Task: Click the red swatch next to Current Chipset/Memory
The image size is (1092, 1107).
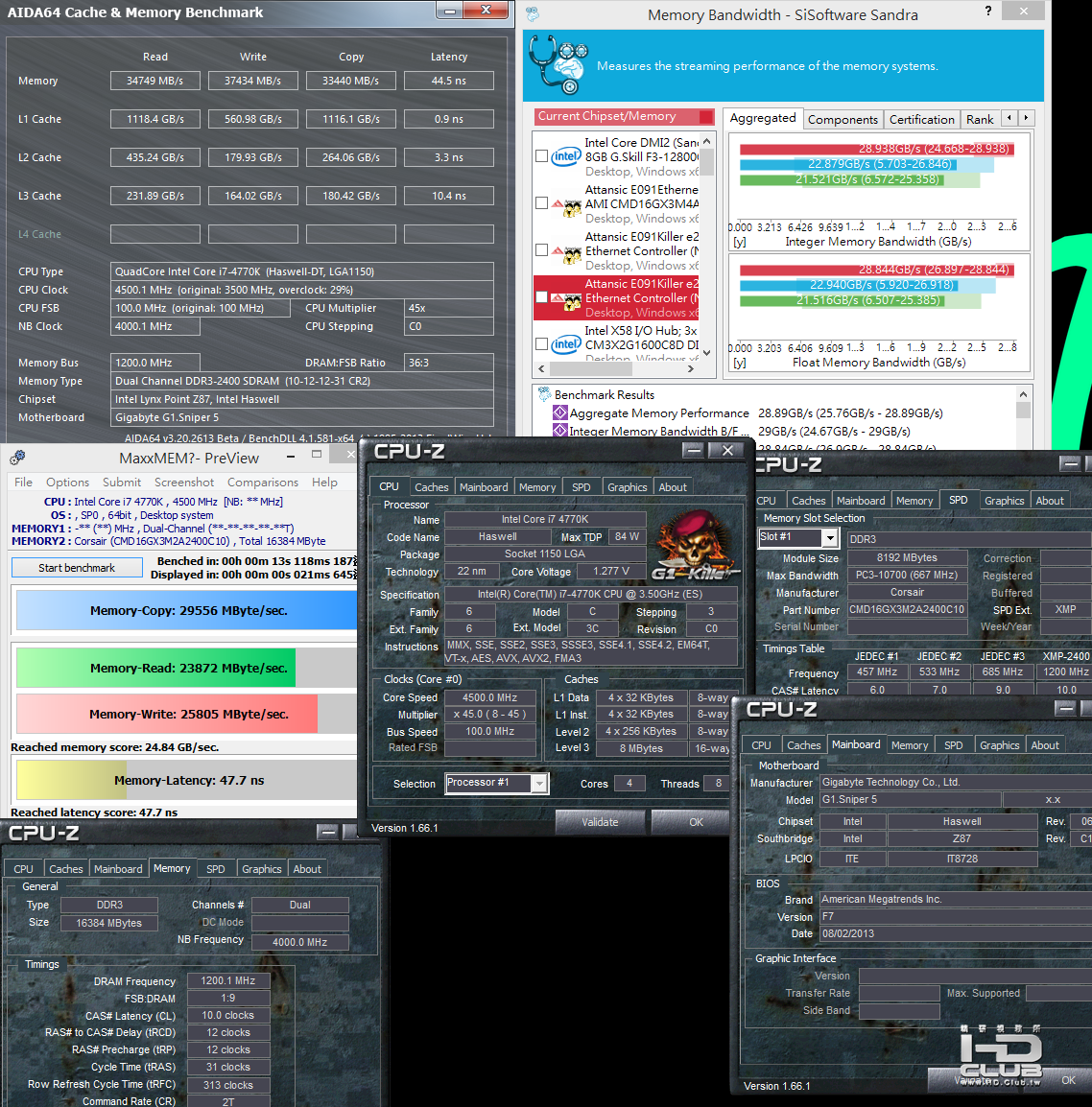Action: pyautogui.click(x=705, y=116)
